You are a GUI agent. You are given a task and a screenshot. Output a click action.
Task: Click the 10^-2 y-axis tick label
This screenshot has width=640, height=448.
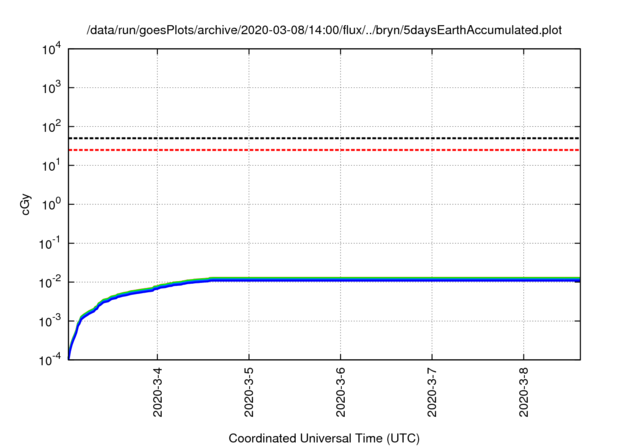[x=50, y=282]
